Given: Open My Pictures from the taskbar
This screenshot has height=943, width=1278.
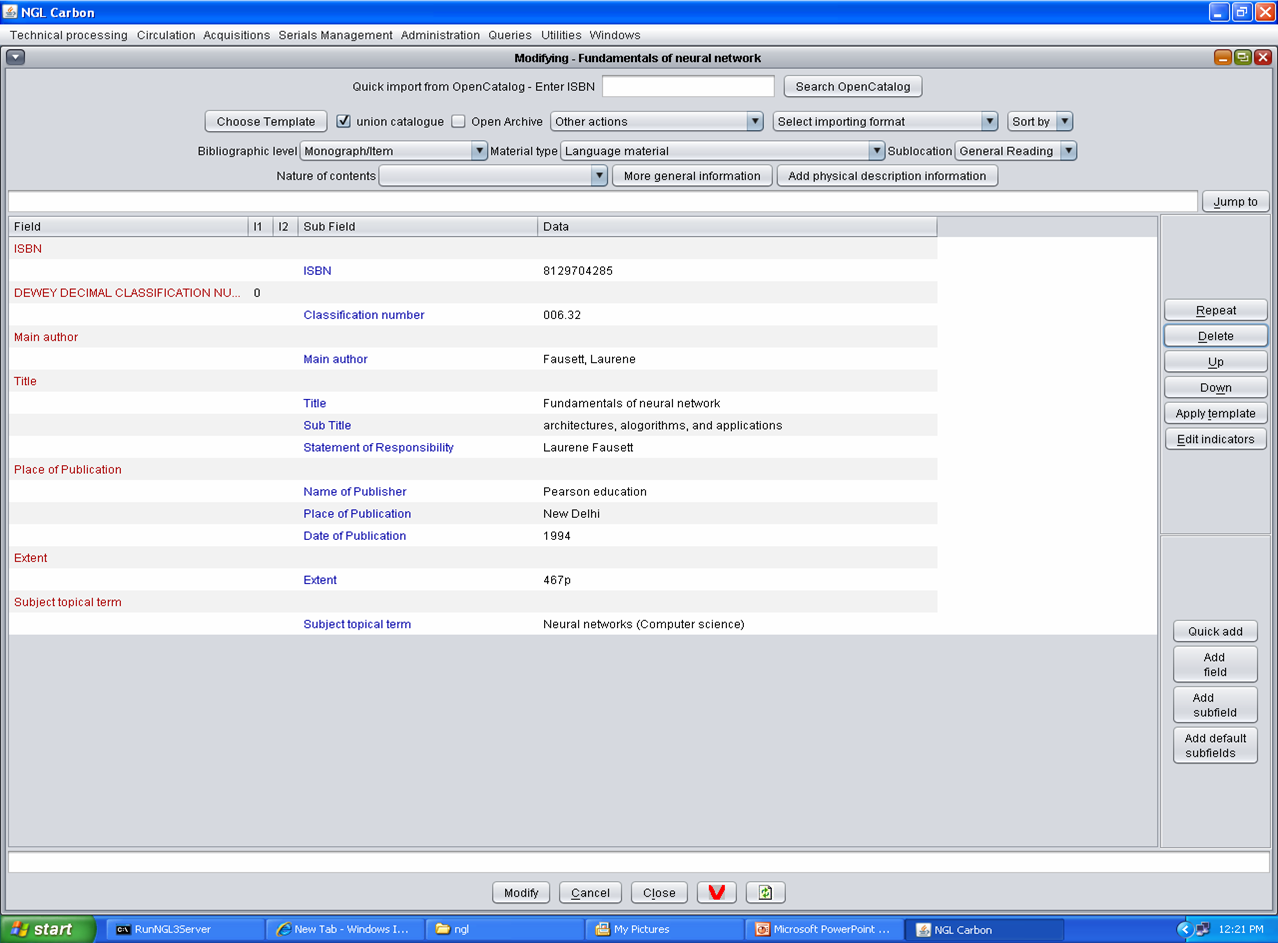Looking at the screenshot, I should [664, 929].
